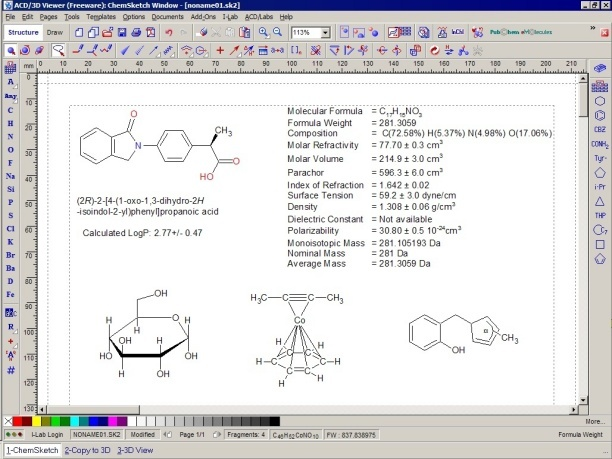Toggle the Any atom button

[9, 95]
